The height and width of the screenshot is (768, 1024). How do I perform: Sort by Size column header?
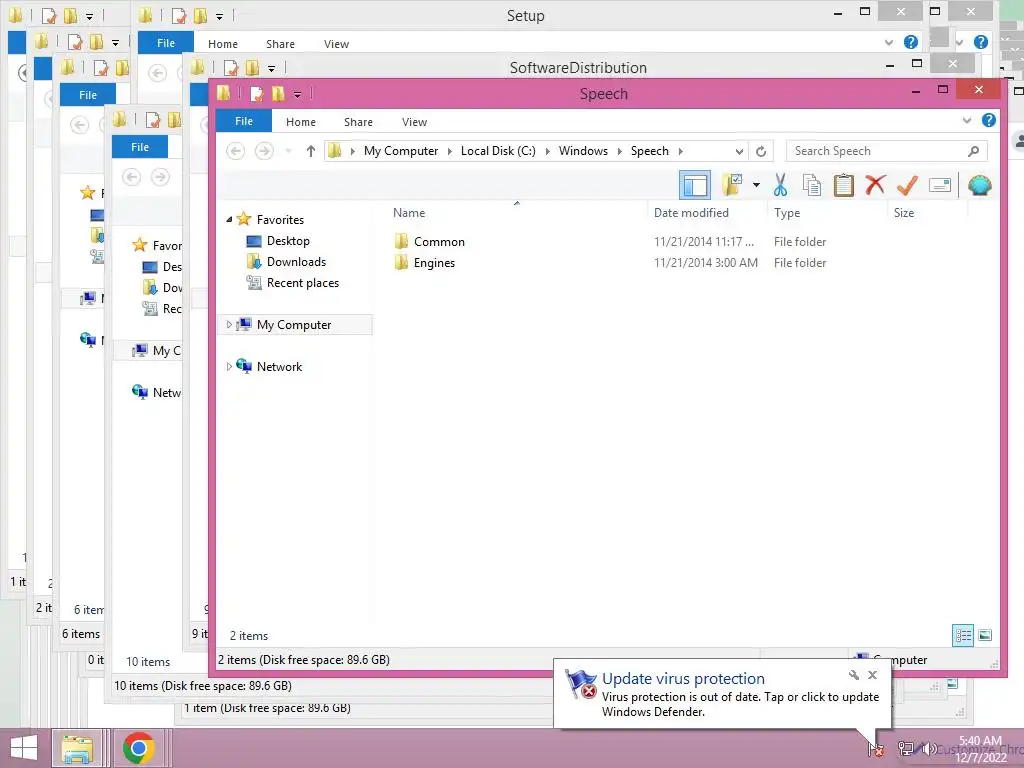pyautogui.click(x=904, y=213)
